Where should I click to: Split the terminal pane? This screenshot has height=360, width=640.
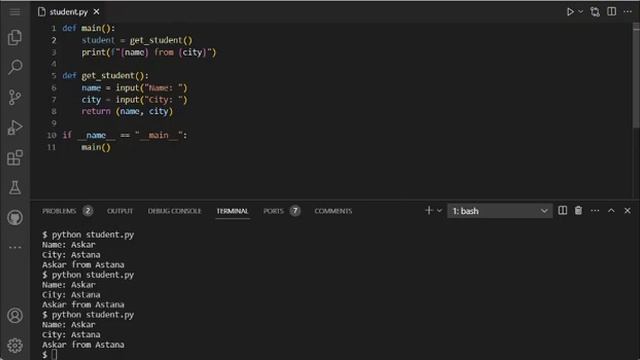pos(562,211)
